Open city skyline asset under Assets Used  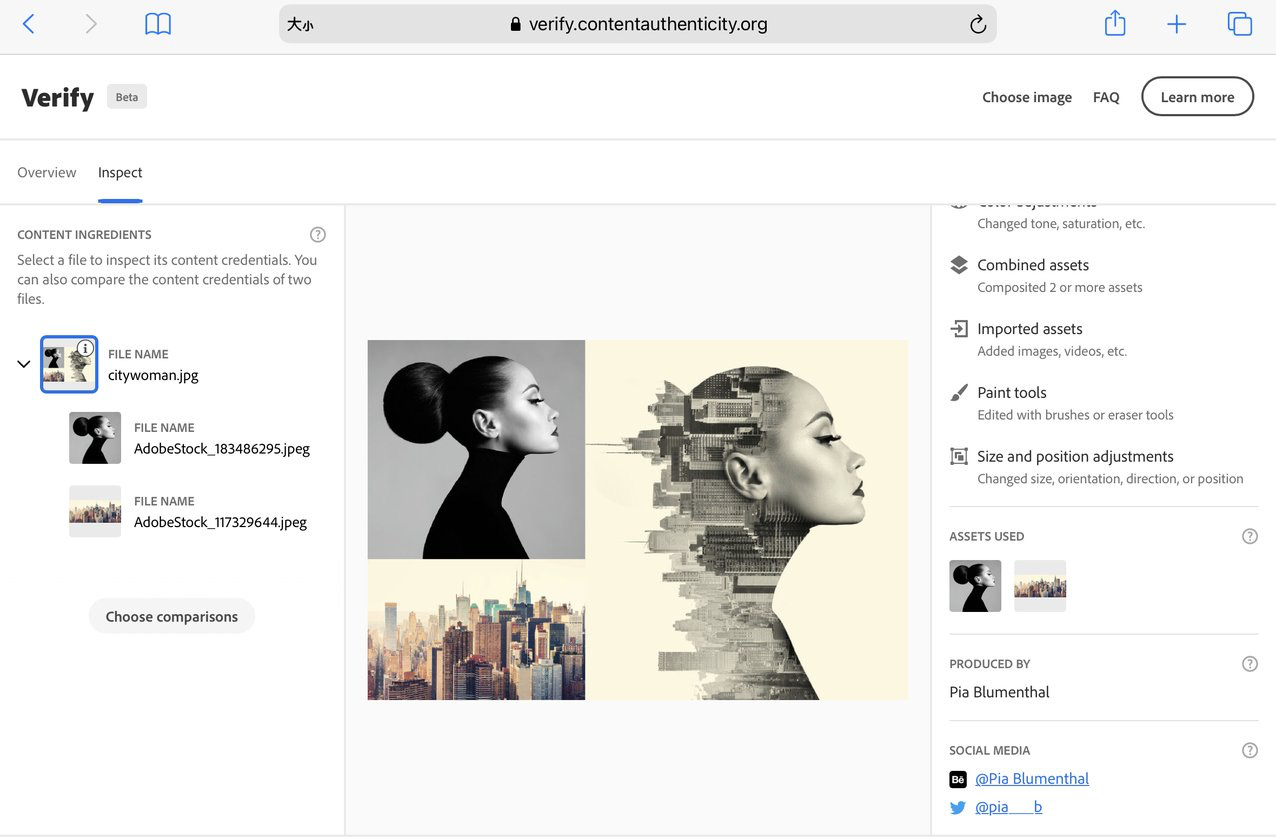pyautogui.click(x=1040, y=586)
